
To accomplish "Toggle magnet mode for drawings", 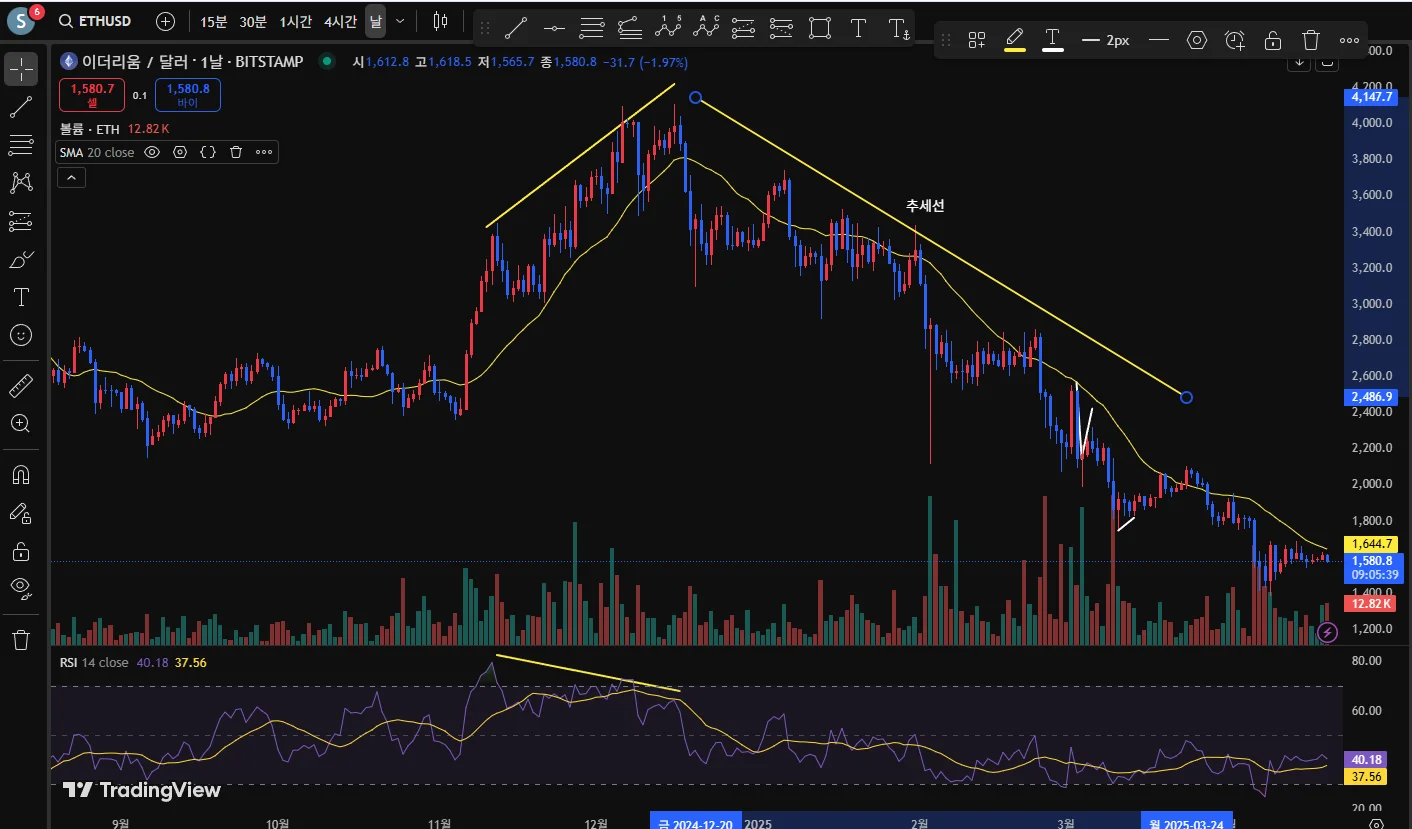I will click(x=21, y=474).
